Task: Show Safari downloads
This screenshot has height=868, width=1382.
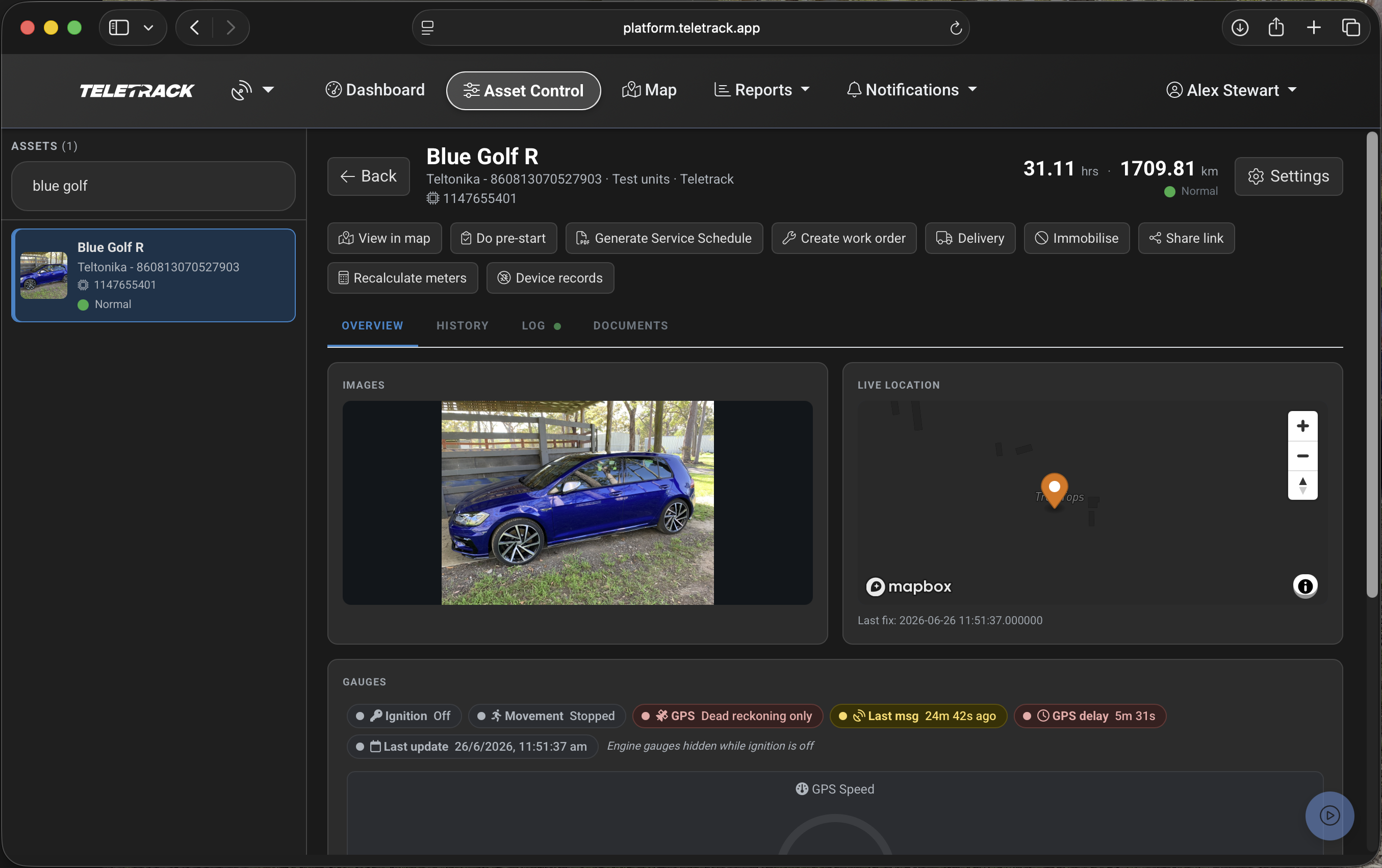Action: click(x=1240, y=28)
